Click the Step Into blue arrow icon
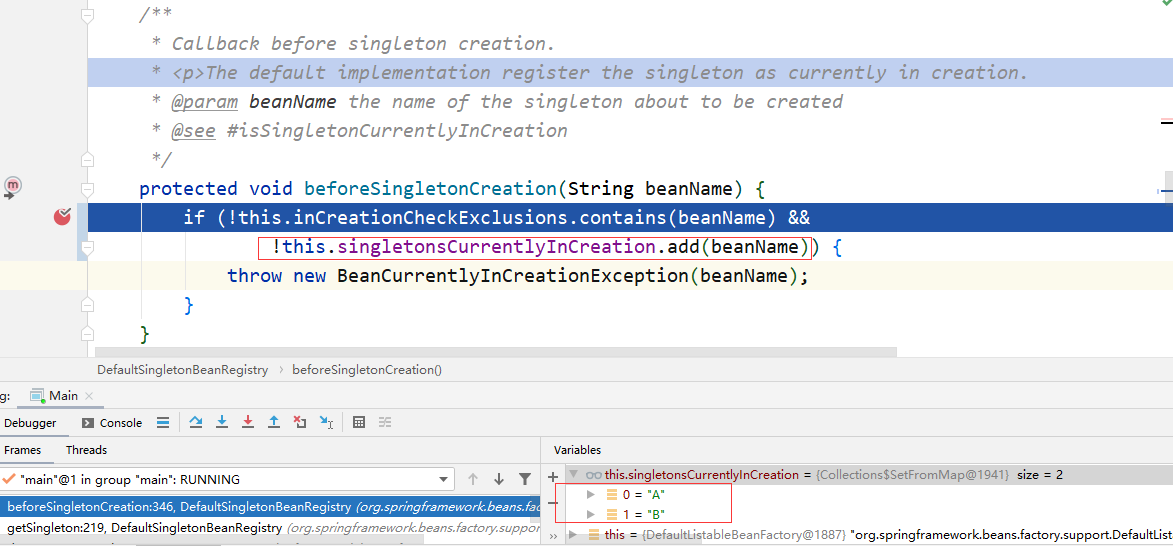Image resolution: width=1173 pixels, height=546 pixels. [x=221, y=423]
